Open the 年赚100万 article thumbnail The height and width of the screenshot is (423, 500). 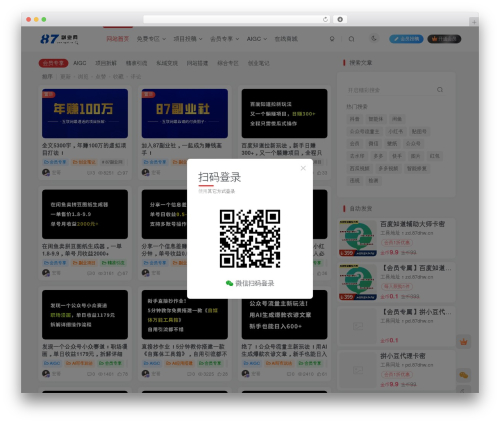(85, 113)
